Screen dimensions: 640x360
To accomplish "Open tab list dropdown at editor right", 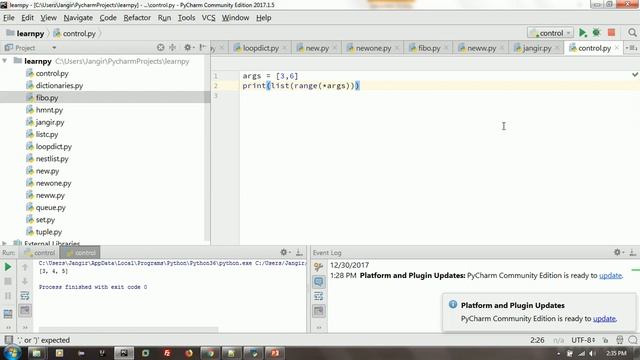I will coord(631,48).
